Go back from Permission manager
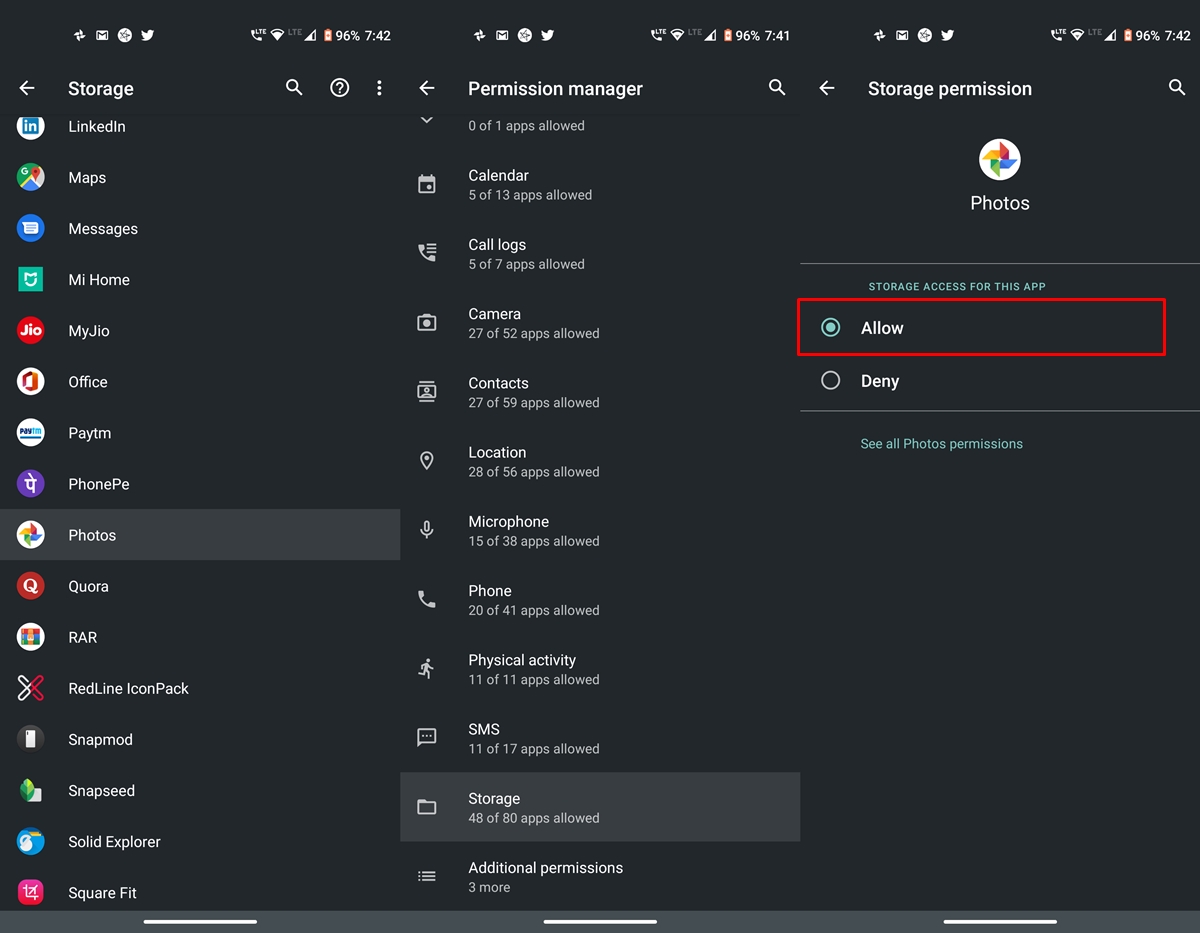 pyautogui.click(x=427, y=88)
